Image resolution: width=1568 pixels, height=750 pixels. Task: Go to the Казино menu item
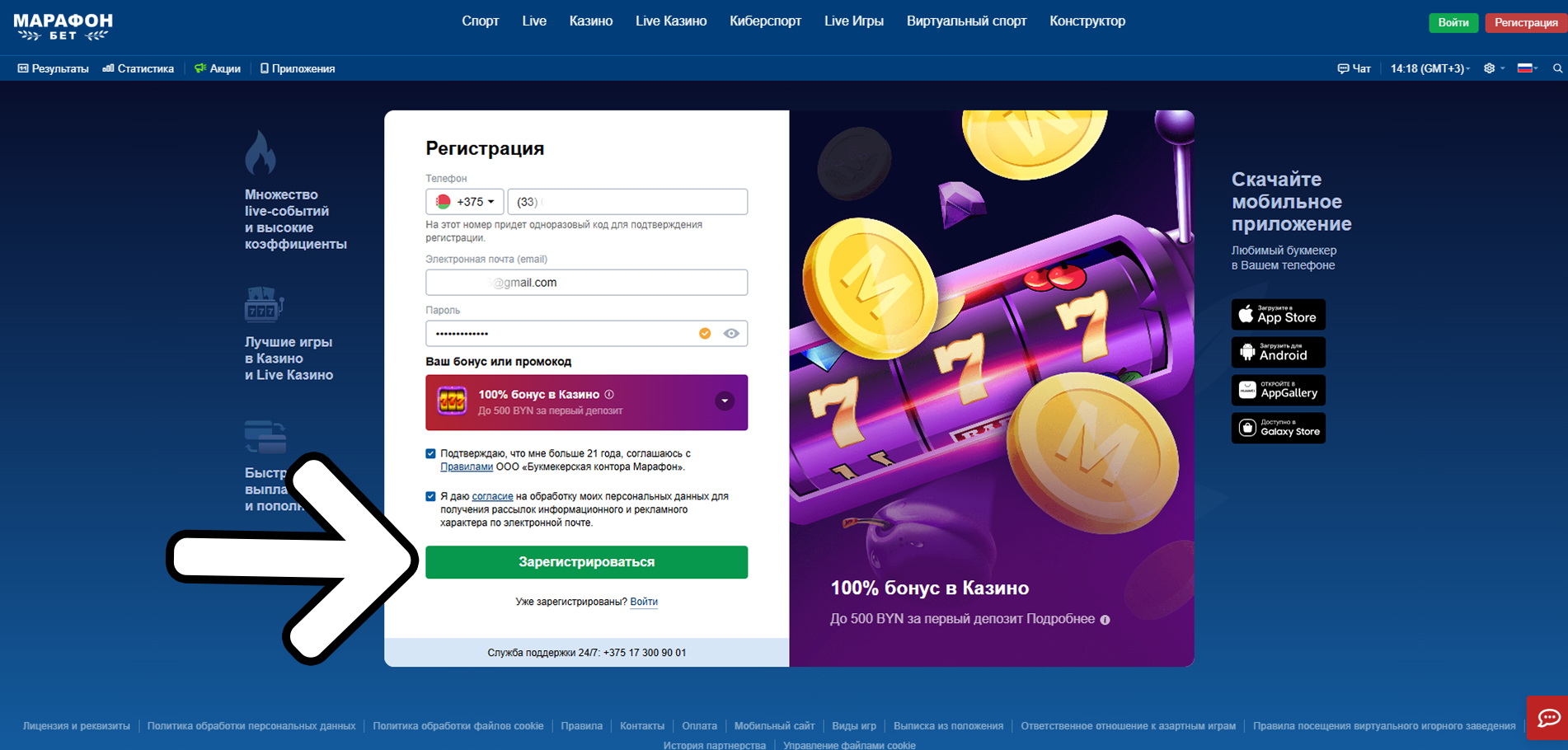(591, 21)
